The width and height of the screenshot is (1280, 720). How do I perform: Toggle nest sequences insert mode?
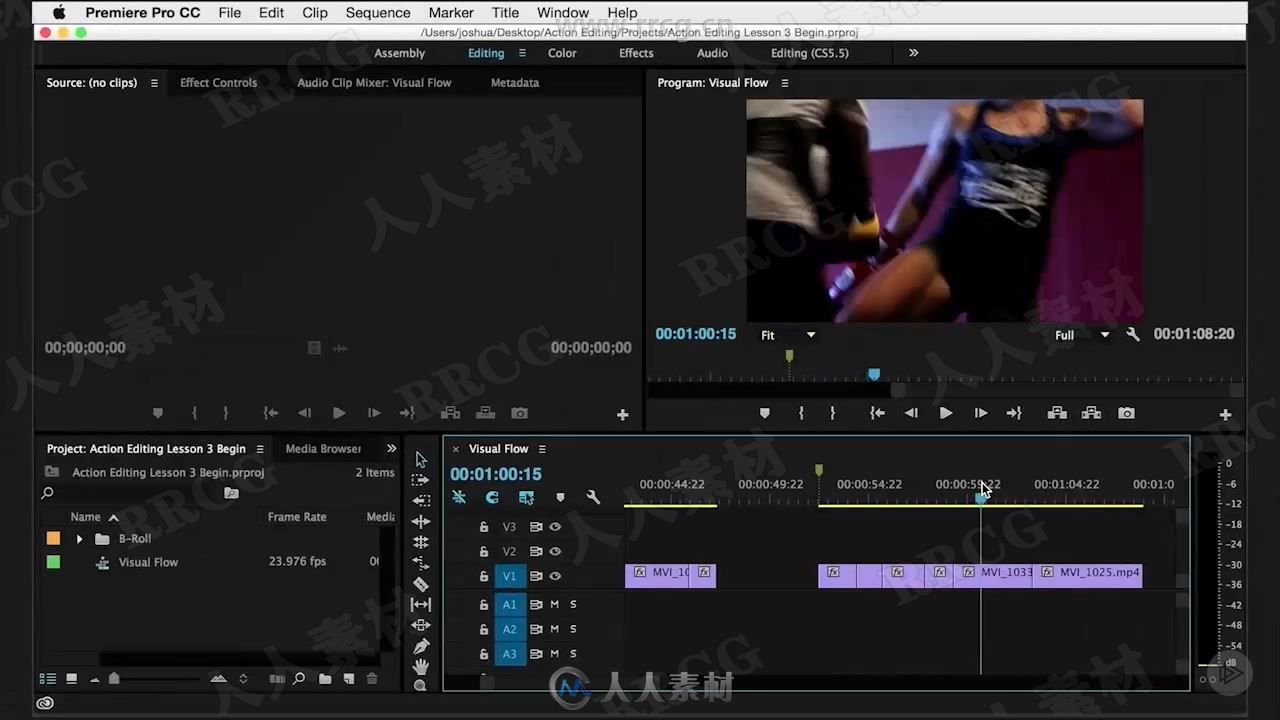point(459,497)
